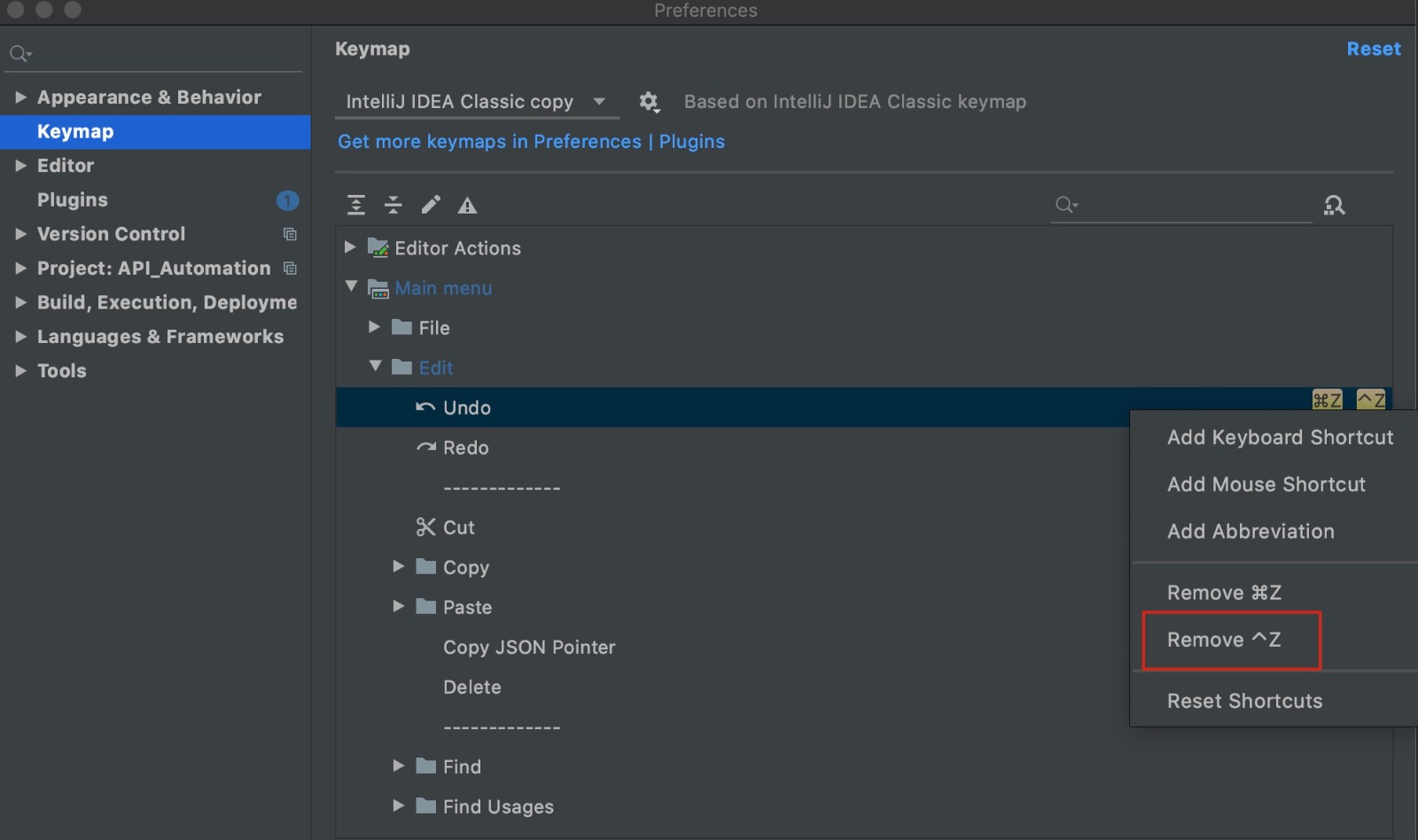Choose Reset Shortcuts menu item

click(1274, 701)
